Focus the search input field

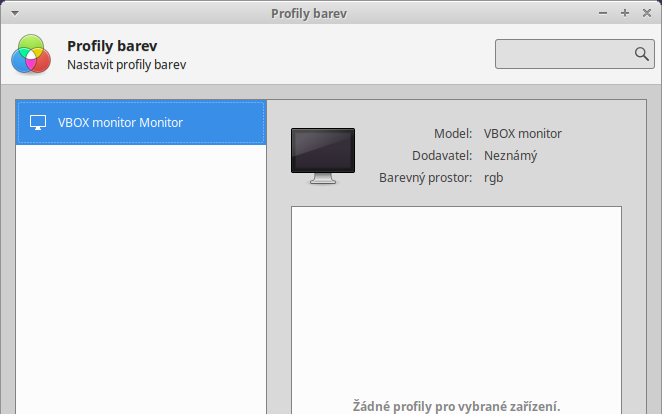575,54
